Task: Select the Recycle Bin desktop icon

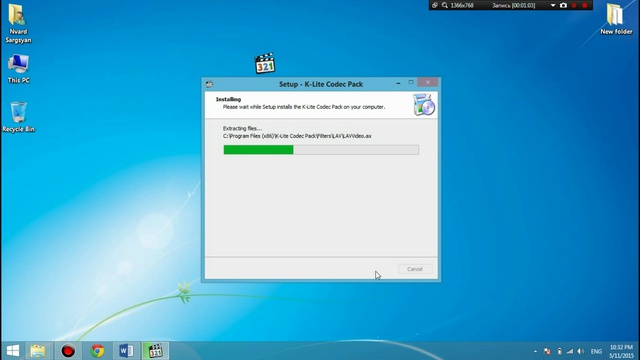Action: [x=18, y=117]
